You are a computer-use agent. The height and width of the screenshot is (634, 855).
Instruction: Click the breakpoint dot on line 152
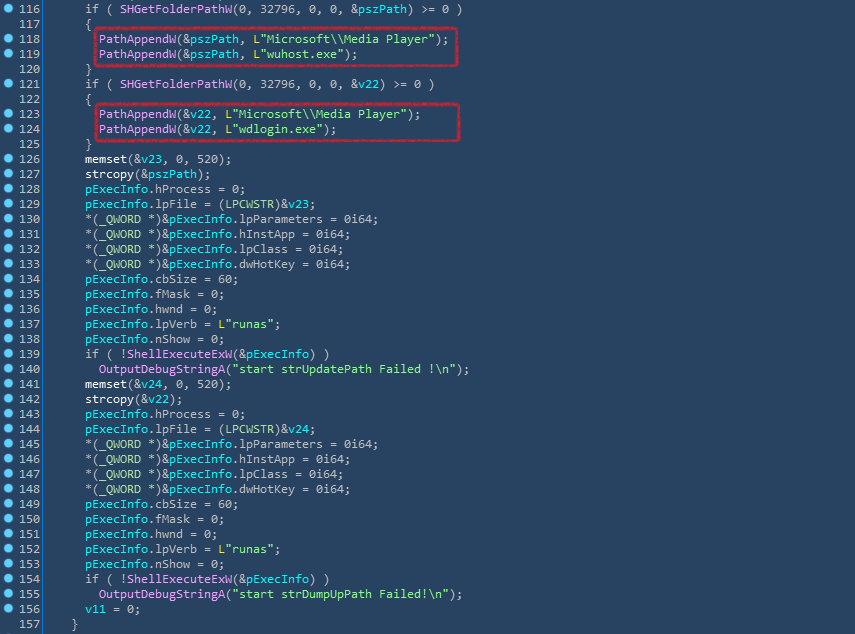(8, 548)
